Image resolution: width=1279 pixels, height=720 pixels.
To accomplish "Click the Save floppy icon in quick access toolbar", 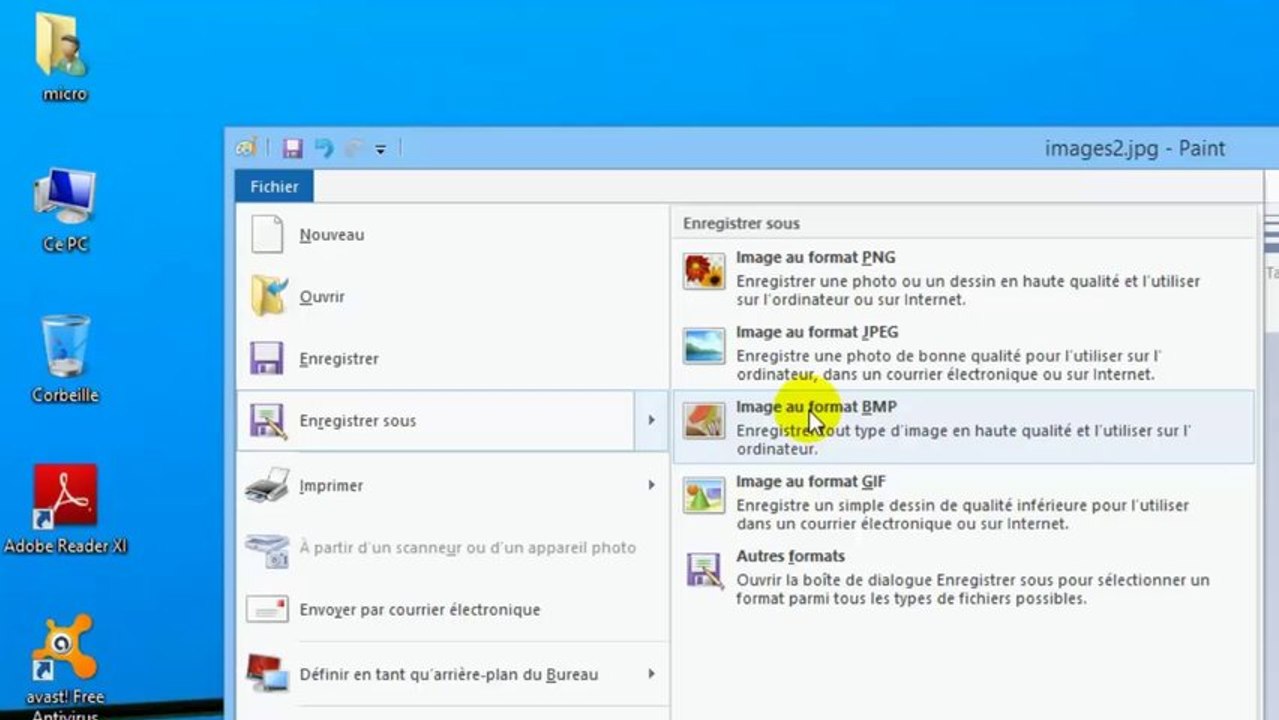I will 292,148.
